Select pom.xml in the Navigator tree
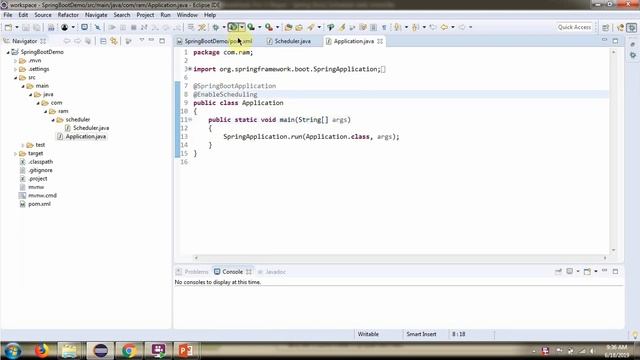Image resolution: width=640 pixels, height=360 pixels. pos(39,204)
